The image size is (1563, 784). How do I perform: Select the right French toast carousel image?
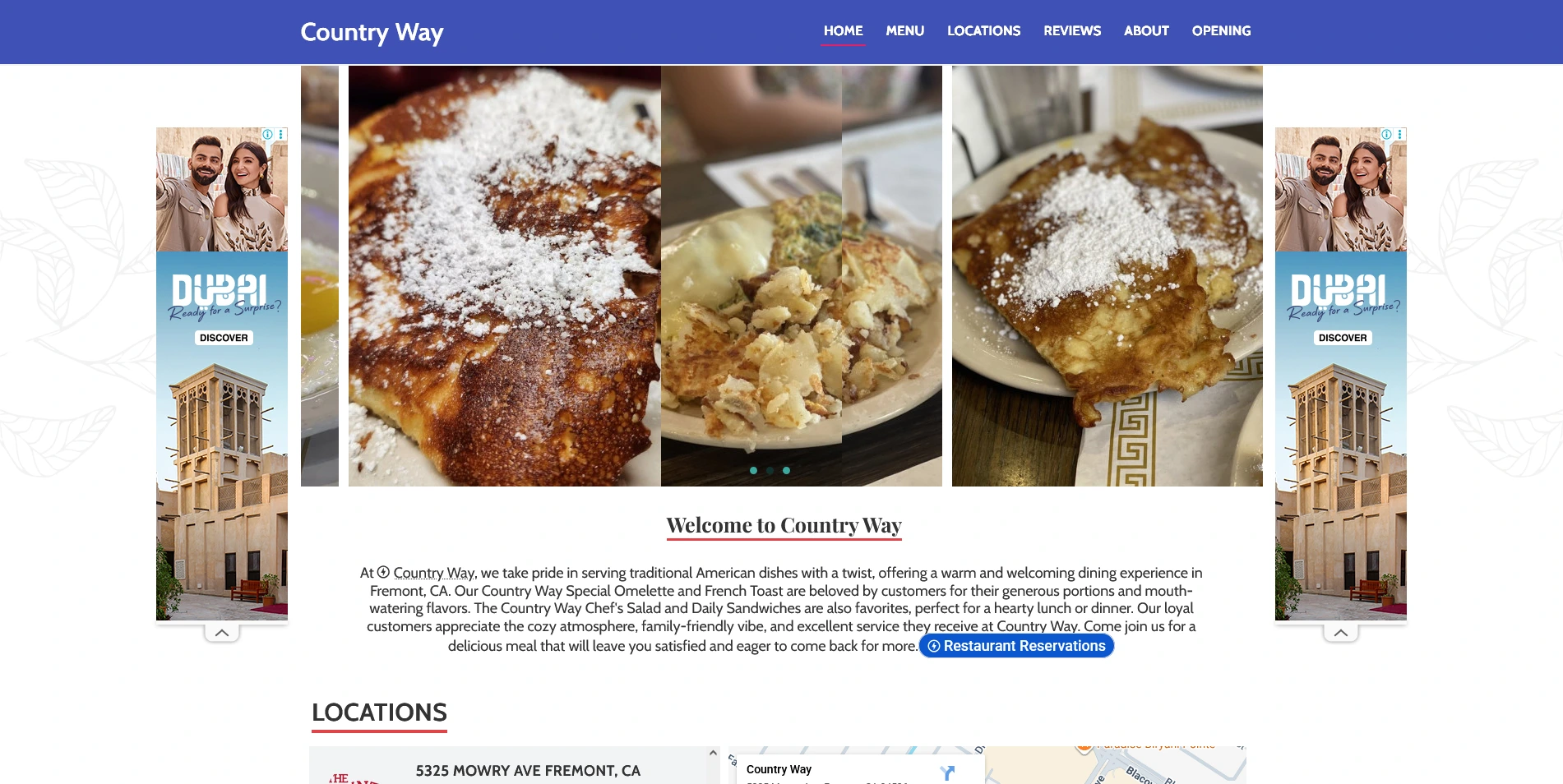click(1107, 276)
